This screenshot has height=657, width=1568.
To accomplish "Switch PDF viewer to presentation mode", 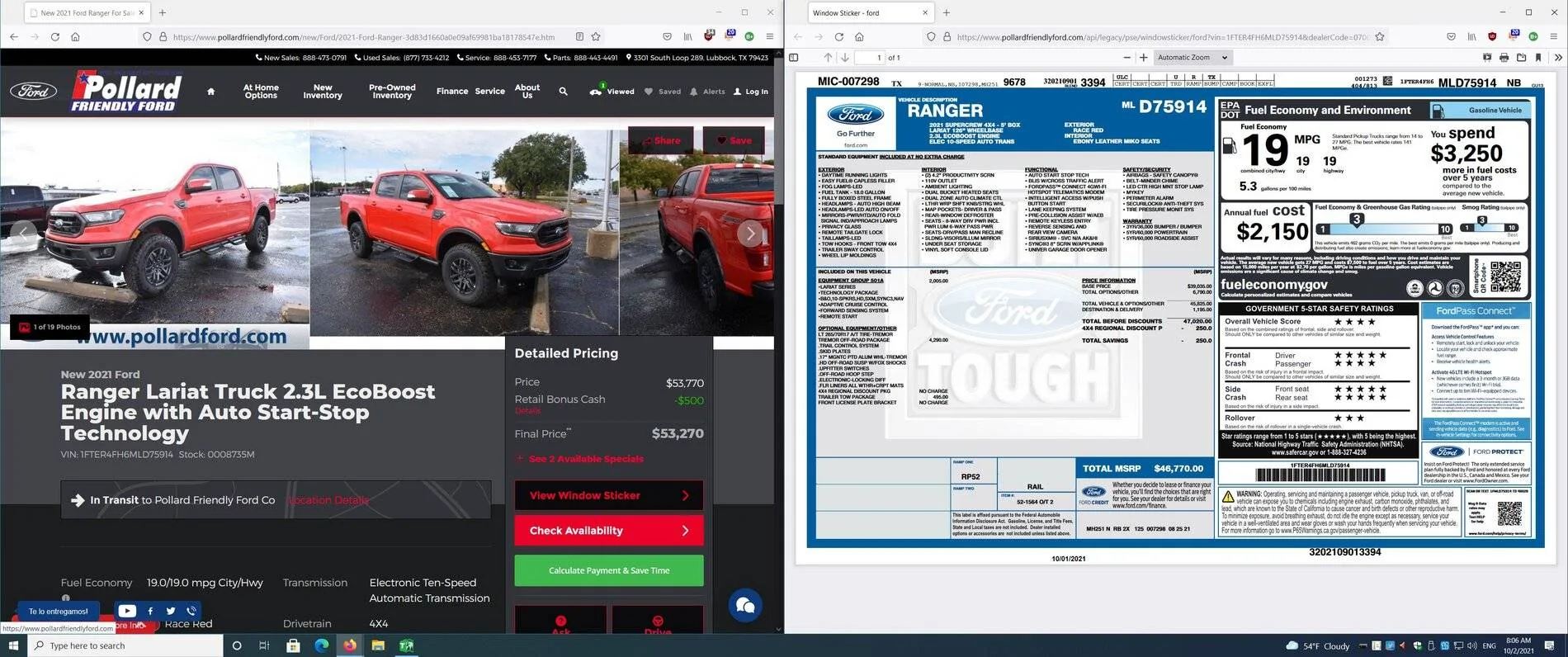I will (x=1487, y=58).
